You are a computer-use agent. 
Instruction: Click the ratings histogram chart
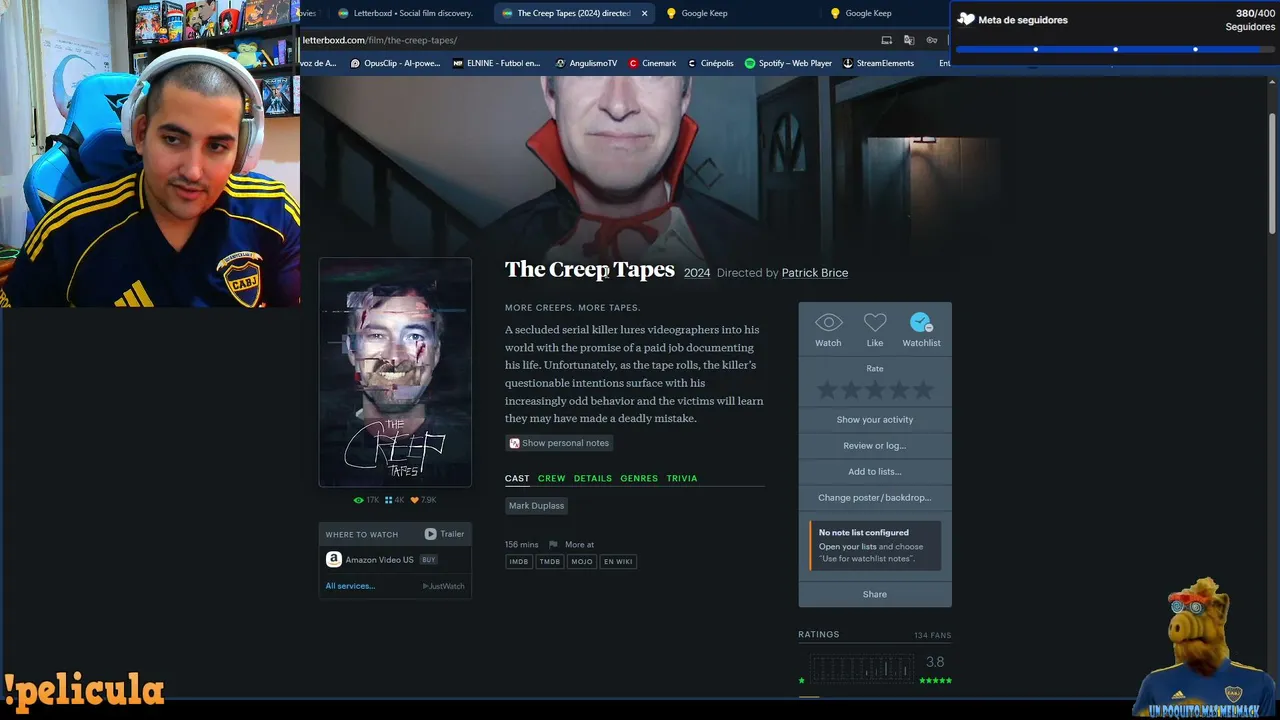click(x=861, y=667)
